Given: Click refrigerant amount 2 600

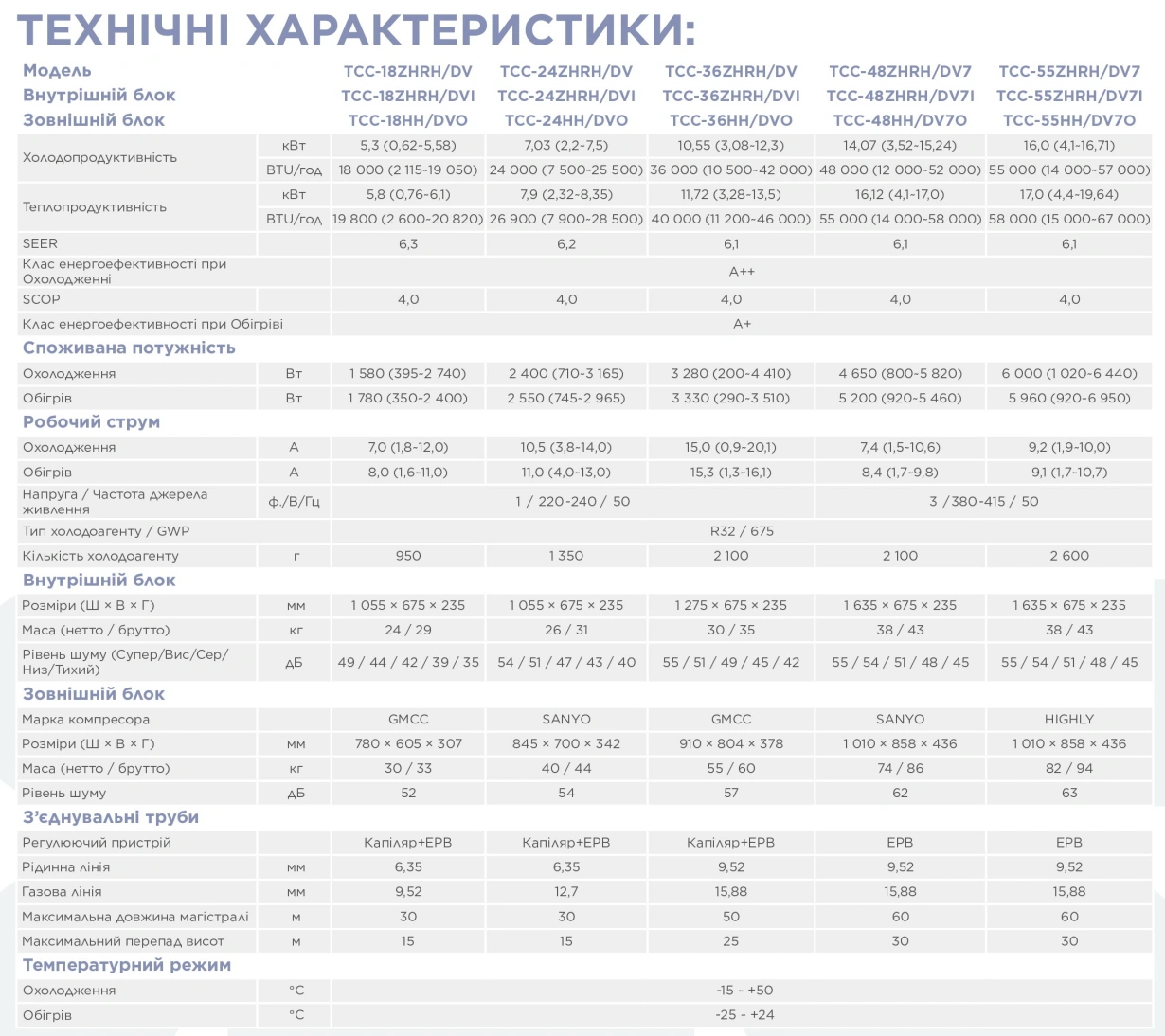Looking at the screenshot, I should pyautogui.click(x=1069, y=556).
